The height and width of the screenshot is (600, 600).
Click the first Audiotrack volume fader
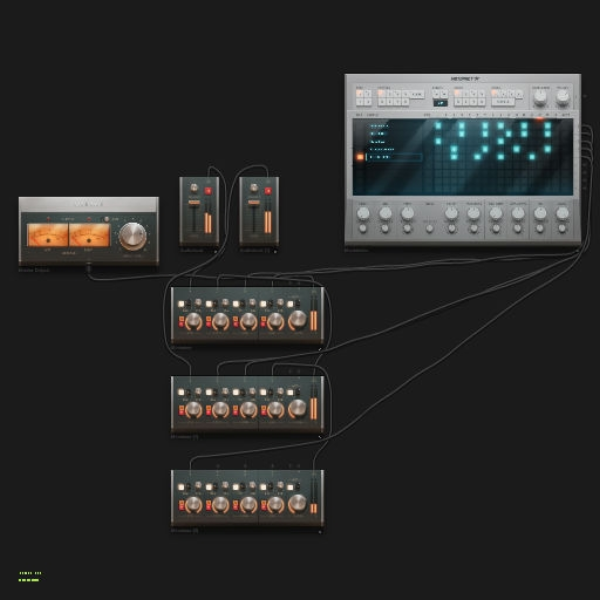194,202
